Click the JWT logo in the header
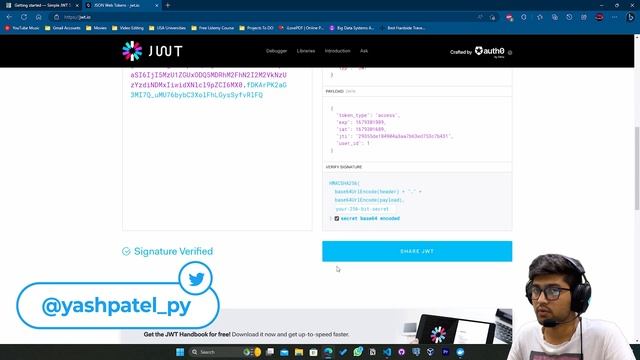 tap(152, 51)
